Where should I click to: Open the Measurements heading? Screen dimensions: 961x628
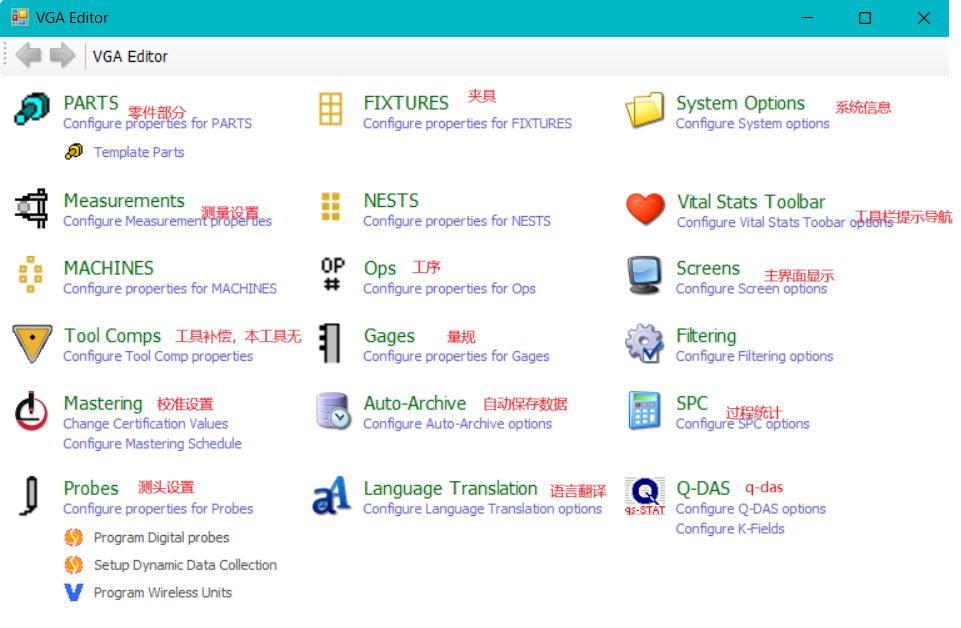pos(124,201)
